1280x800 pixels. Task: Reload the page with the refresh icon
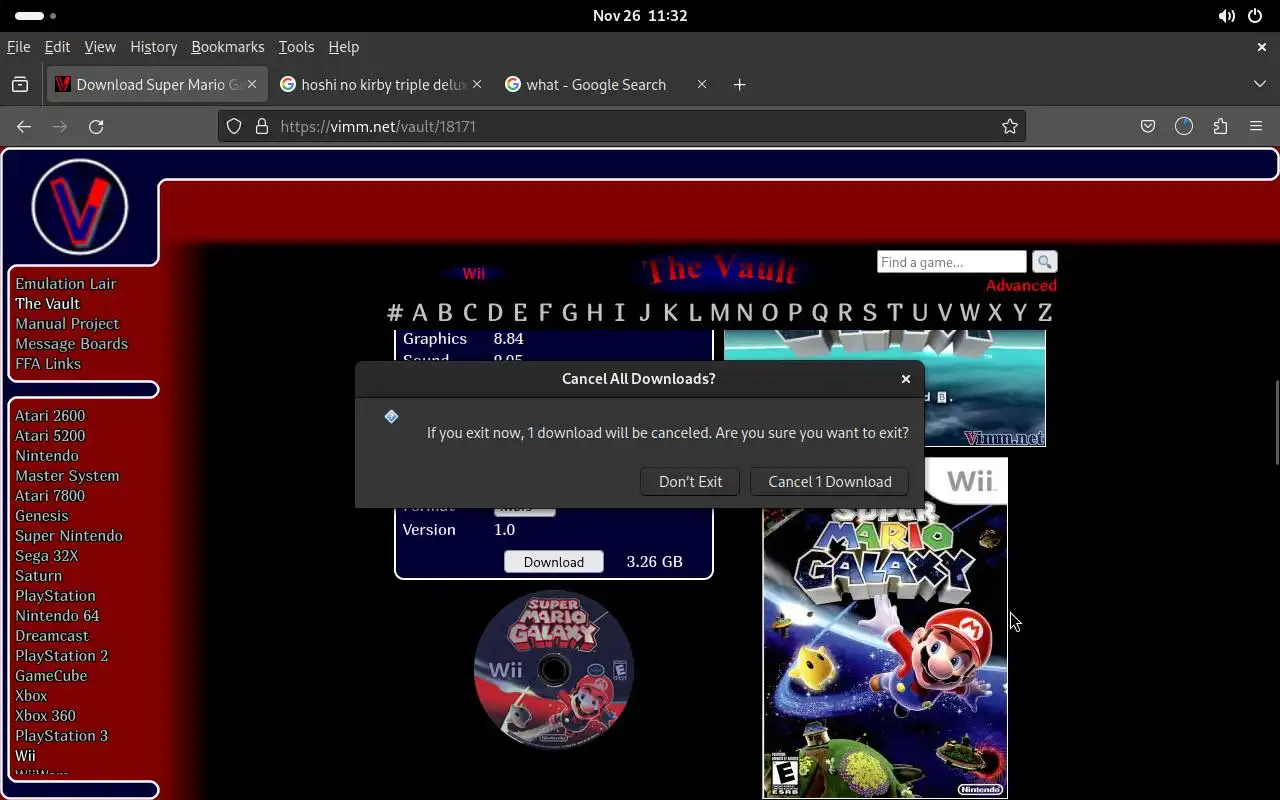pyautogui.click(x=96, y=126)
